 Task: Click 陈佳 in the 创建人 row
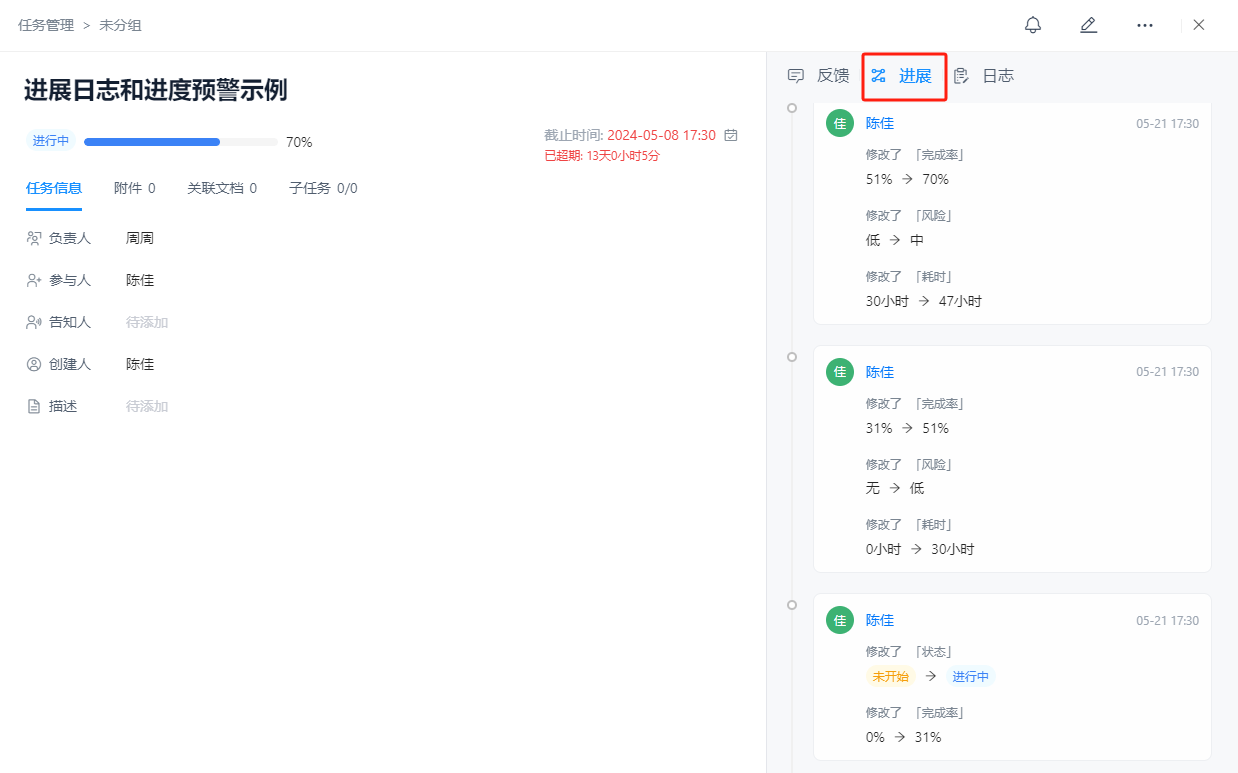pos(140,364)
